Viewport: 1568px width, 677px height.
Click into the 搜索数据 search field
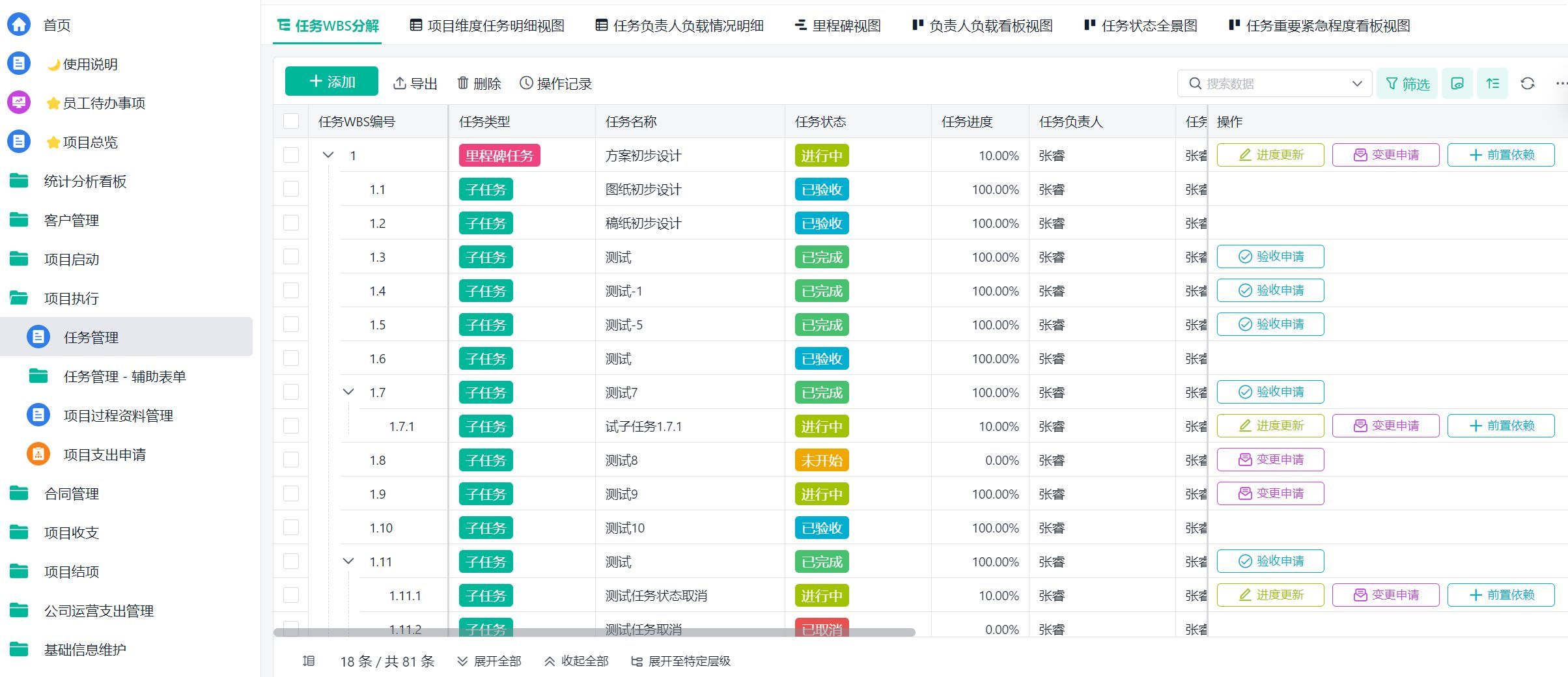[1270, 83]
